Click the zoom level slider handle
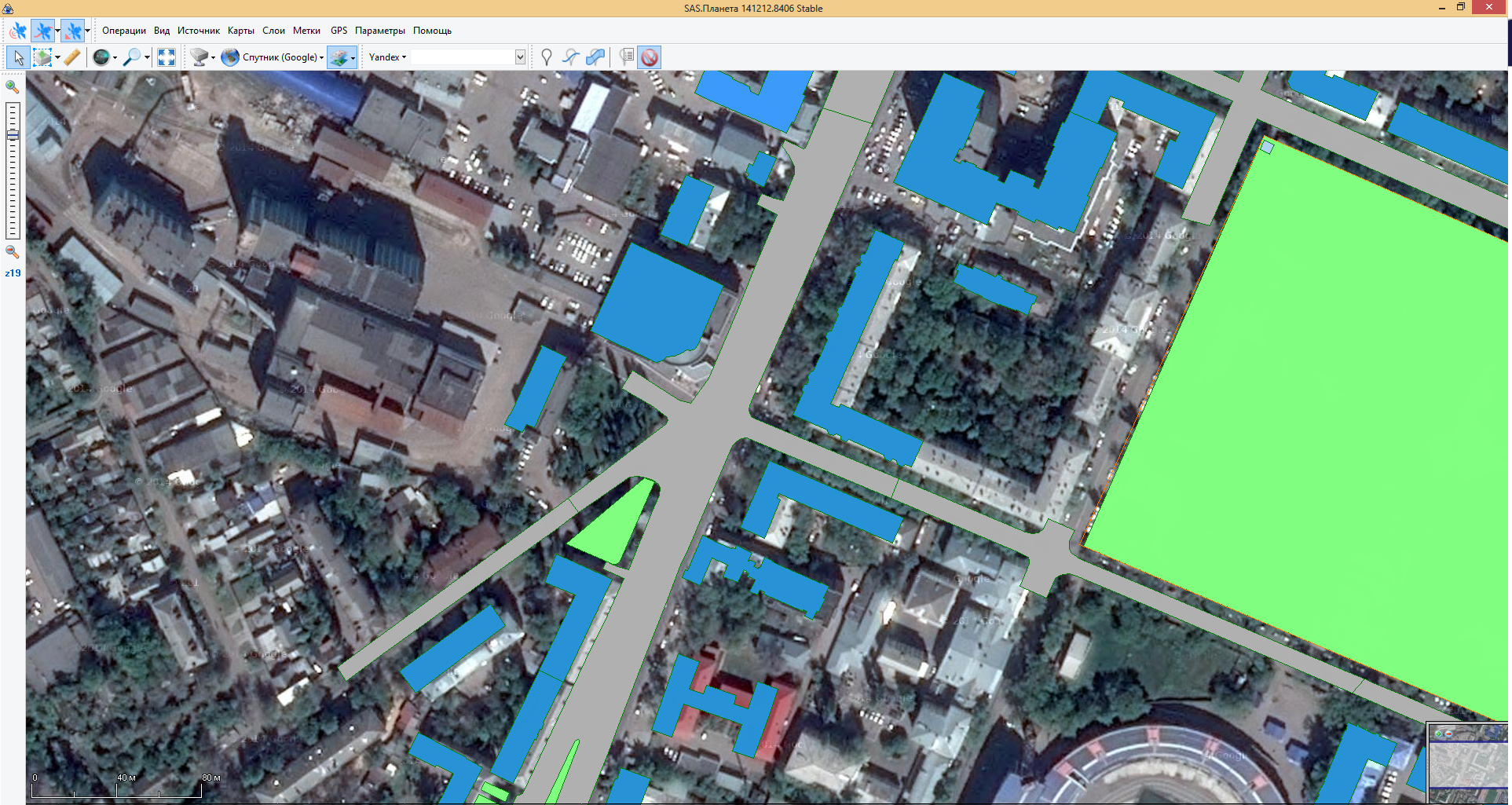The width and height of the screenshot is (1512, 805). (13, 135)
